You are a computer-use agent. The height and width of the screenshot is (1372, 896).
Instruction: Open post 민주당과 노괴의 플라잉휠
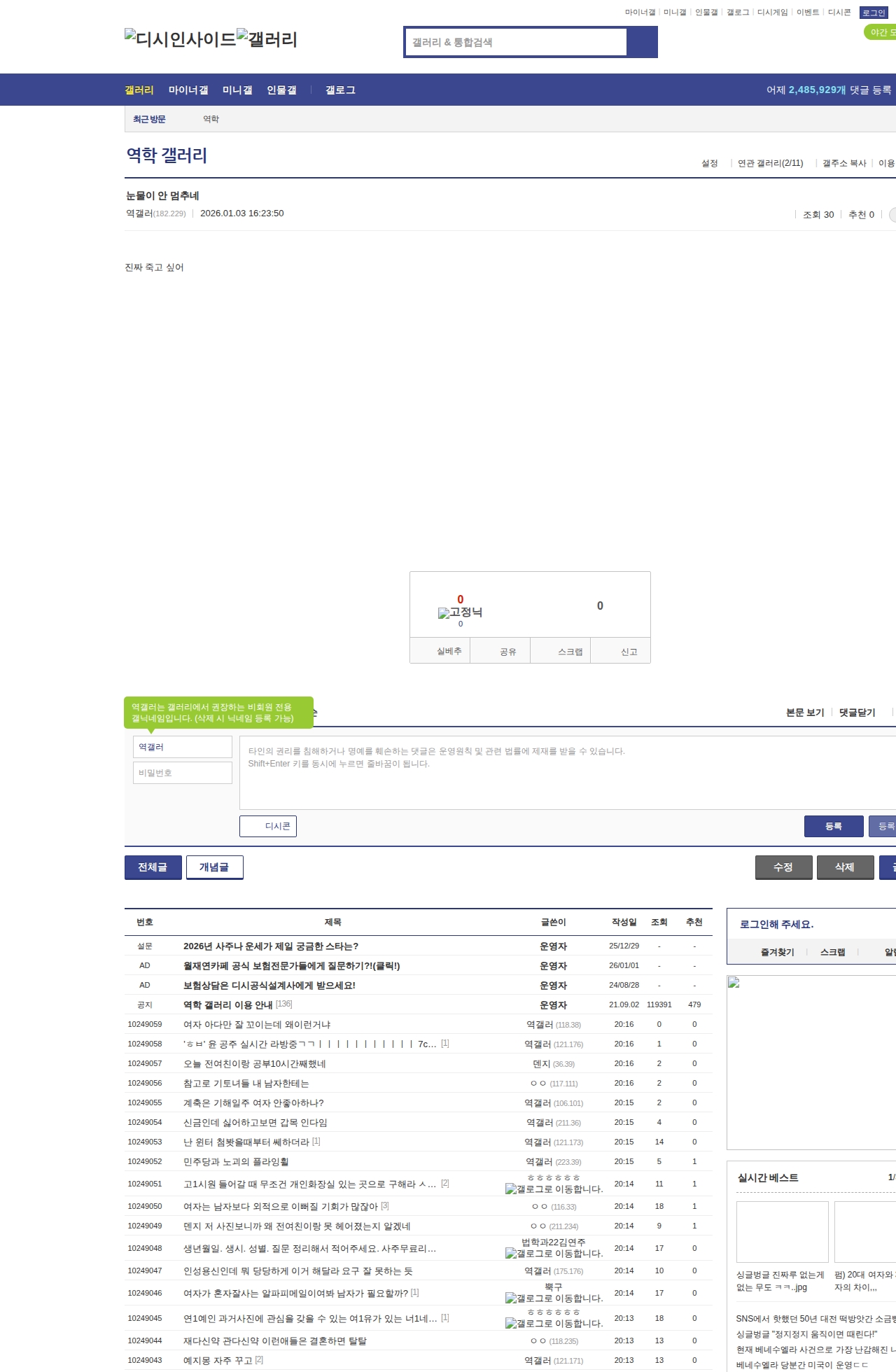236,1162
